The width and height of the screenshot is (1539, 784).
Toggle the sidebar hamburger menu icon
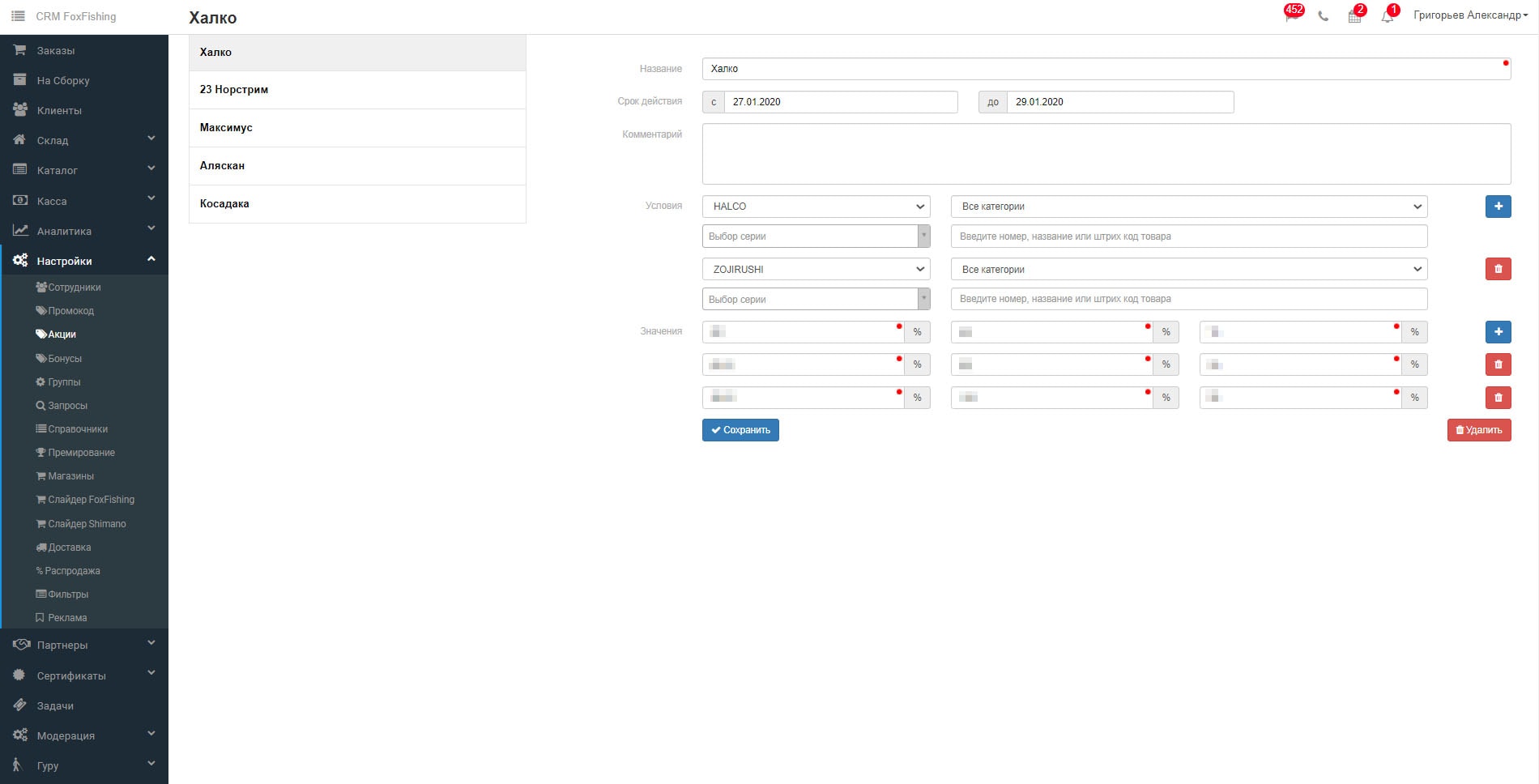[18, 16]
